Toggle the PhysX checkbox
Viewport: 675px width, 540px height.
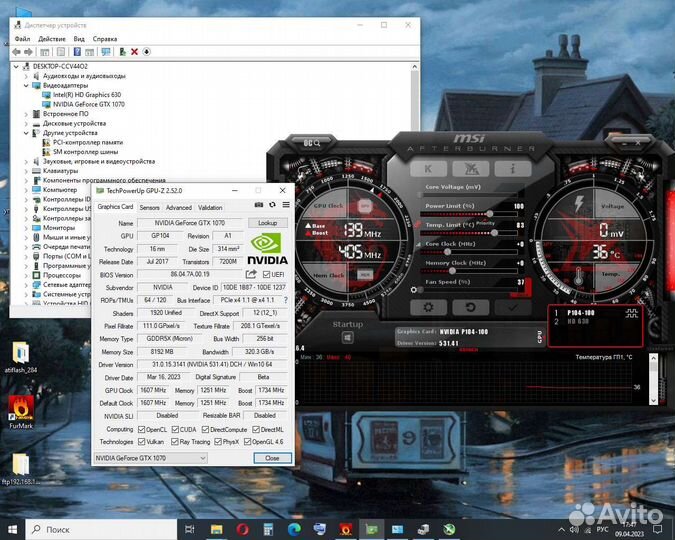coord(218,441)
